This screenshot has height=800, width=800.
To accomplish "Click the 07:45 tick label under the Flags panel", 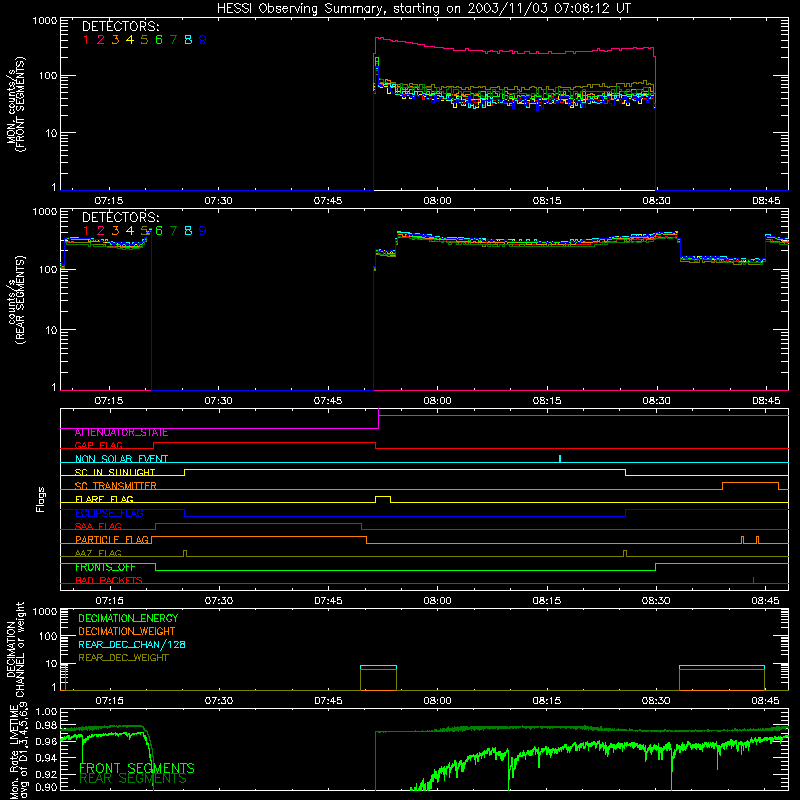I will 328,601.
